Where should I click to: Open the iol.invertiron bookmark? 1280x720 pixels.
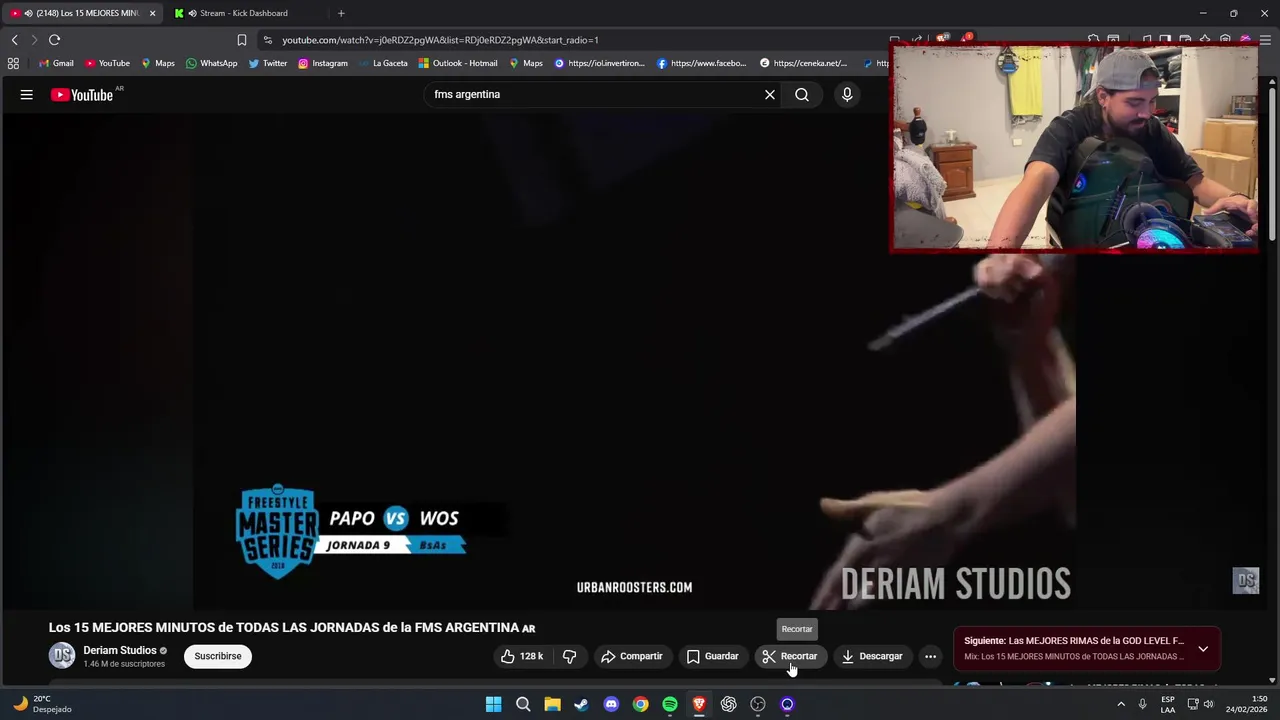tap(599, 63)
